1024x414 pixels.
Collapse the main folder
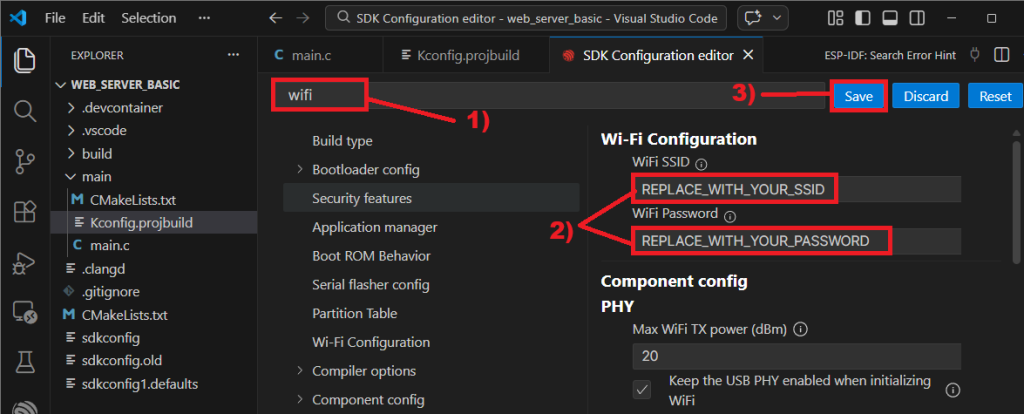pyautogui.click(x=71, y=176)
